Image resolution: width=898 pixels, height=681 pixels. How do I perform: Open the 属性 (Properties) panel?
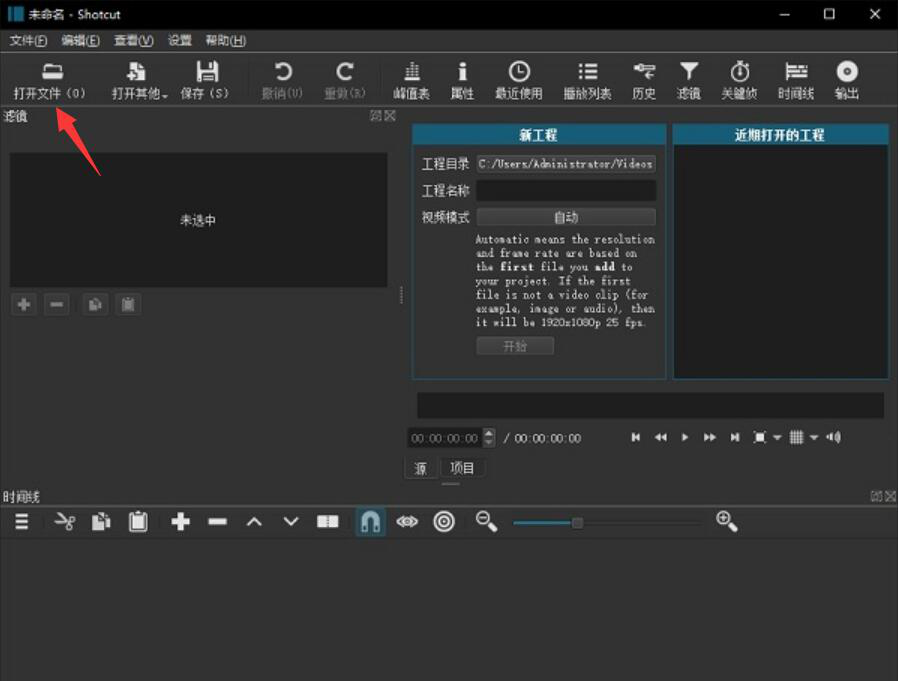click(462, 80)
